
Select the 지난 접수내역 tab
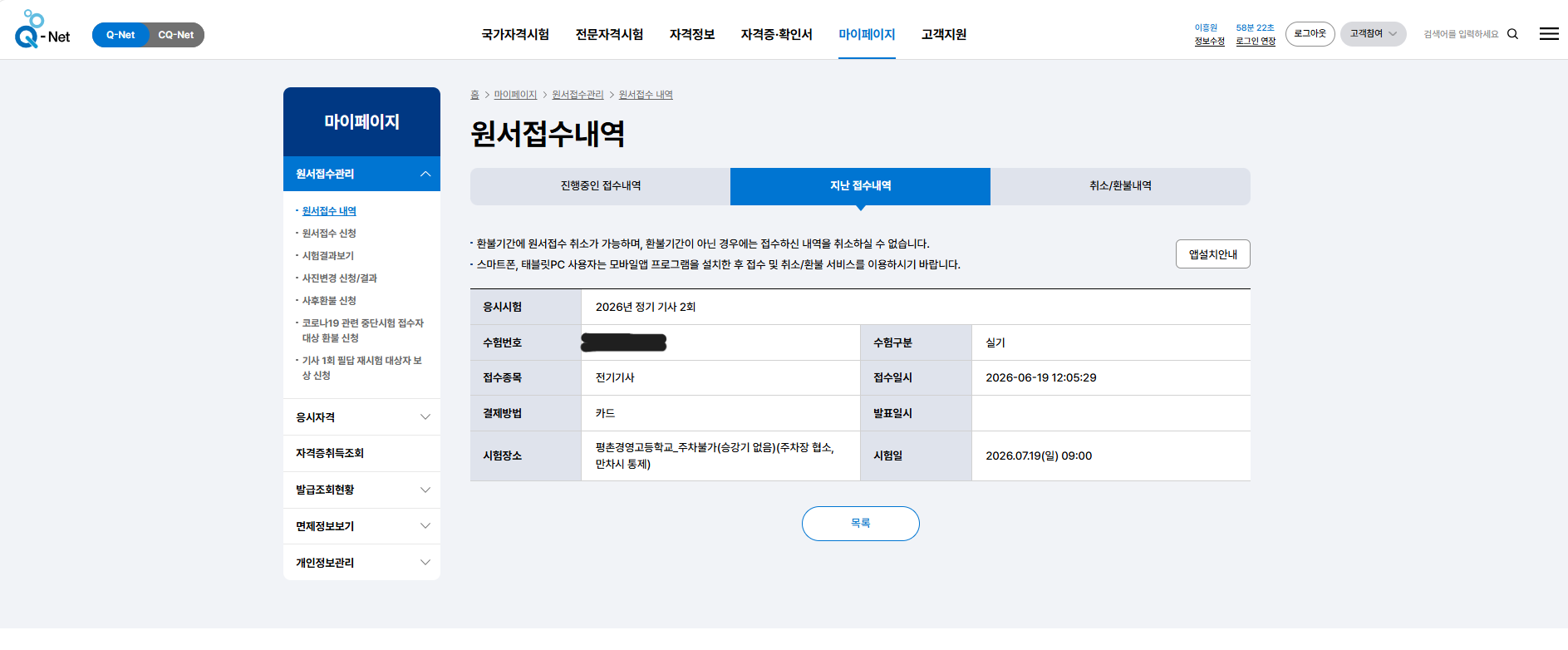(x=860, y=186)
